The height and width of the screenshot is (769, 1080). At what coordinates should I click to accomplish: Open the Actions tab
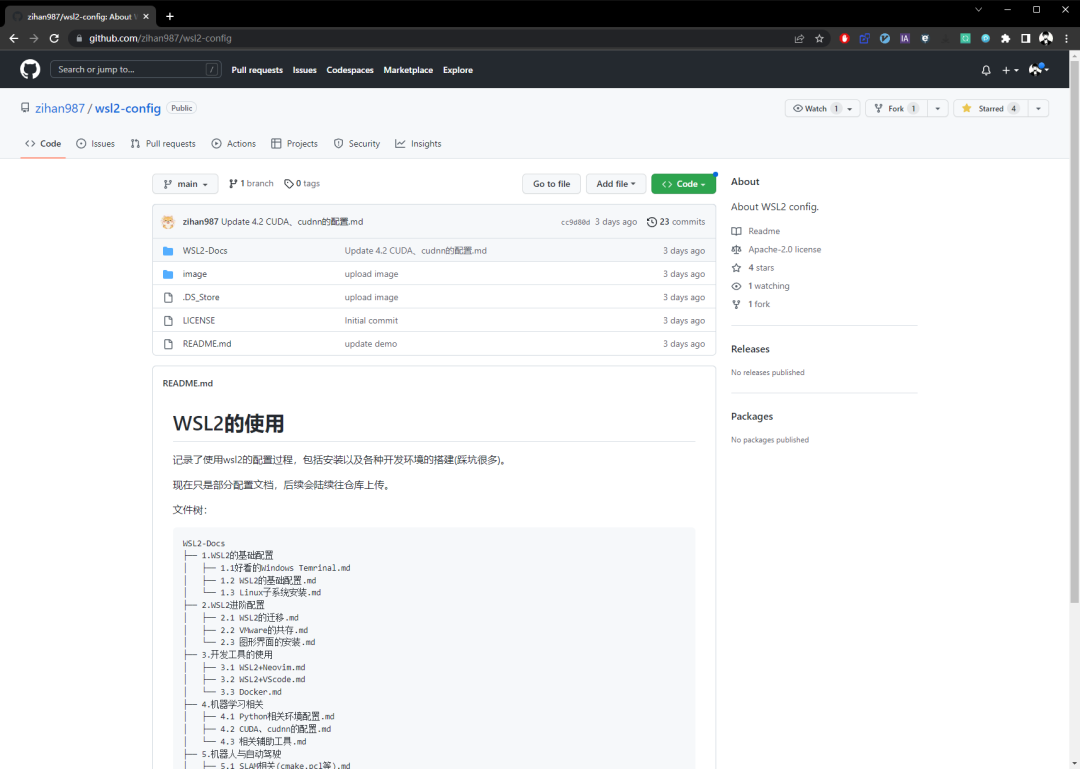point(233,144)
